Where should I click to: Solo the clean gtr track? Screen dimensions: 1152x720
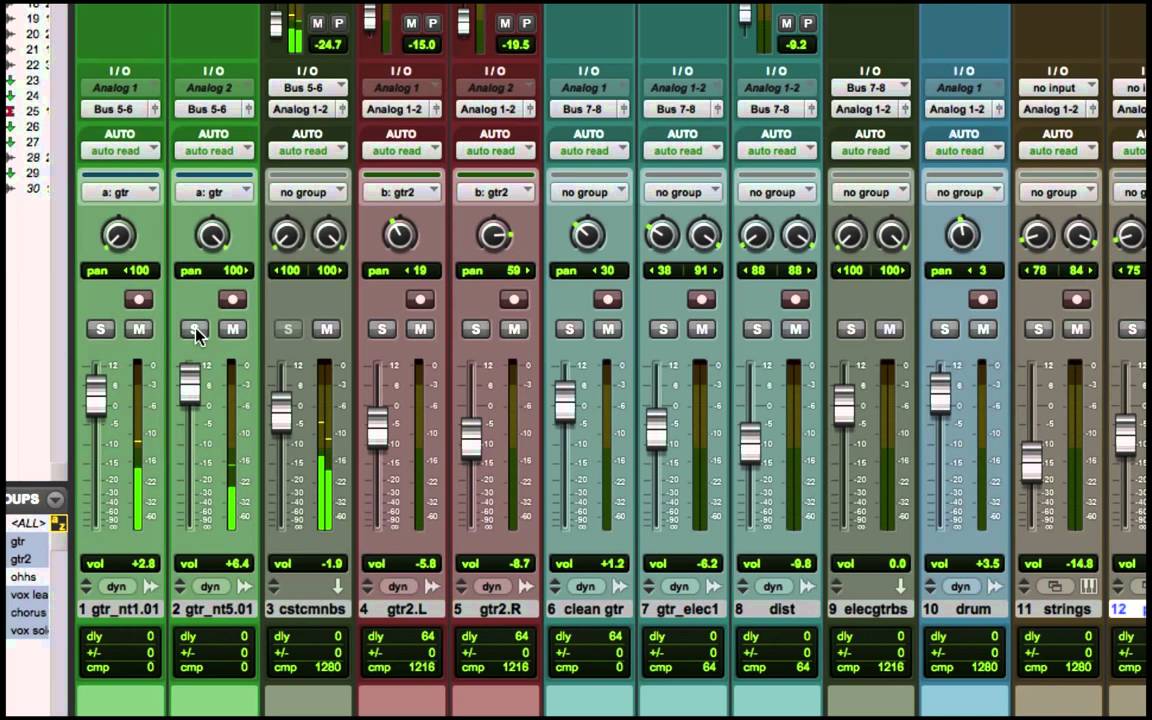(x=569, y=329)
